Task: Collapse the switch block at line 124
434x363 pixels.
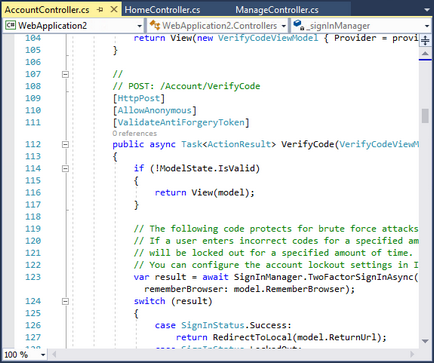Action: point(65,301)
